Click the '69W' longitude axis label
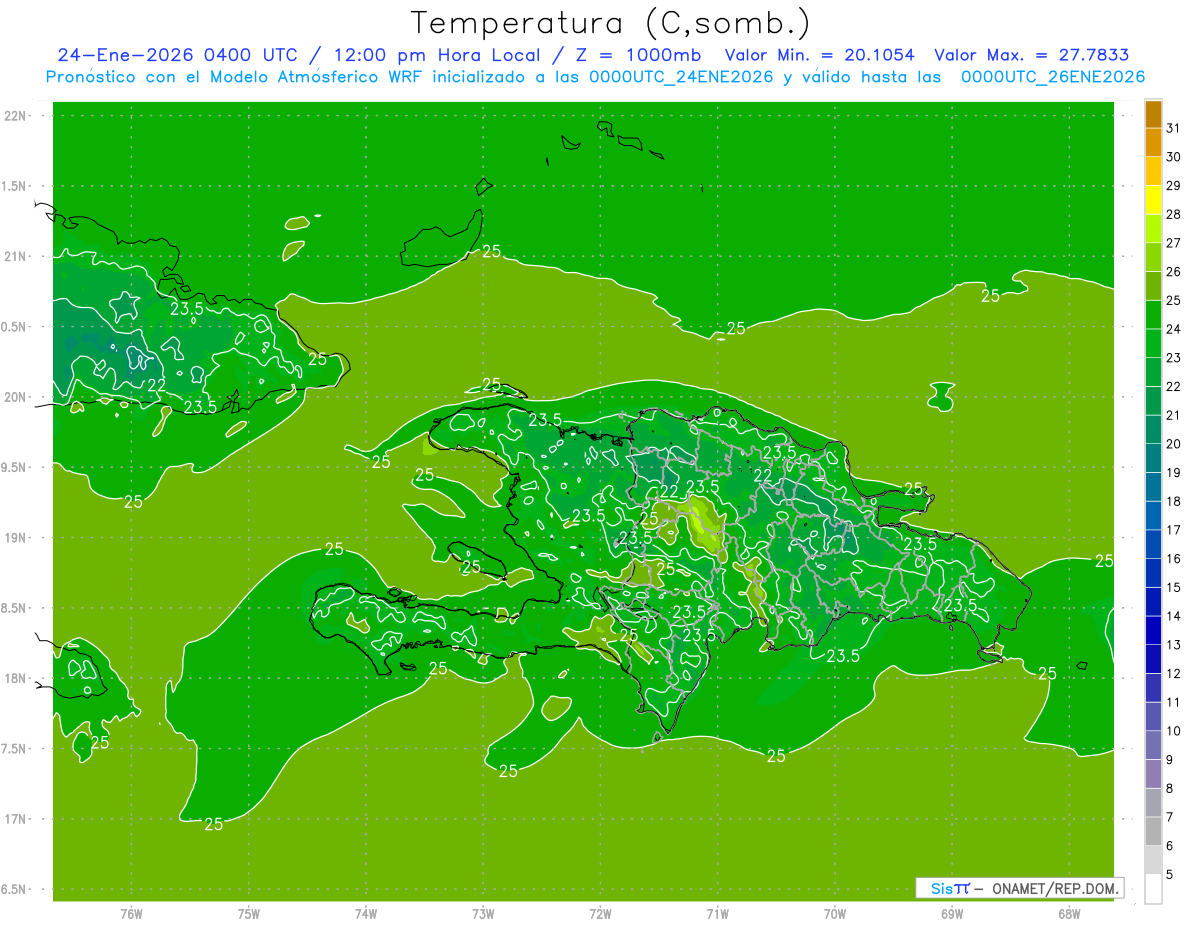Screen dimensions: 1200x927 point(952,914)
